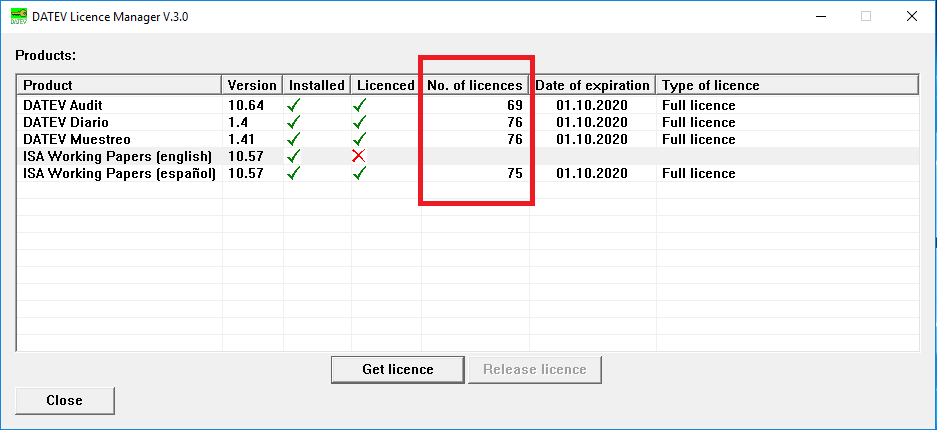This screenshot has width=937, height=430.
Task: Click Licenced checkmark for ISA Working Papers (español)
Action: click(359, 173)
